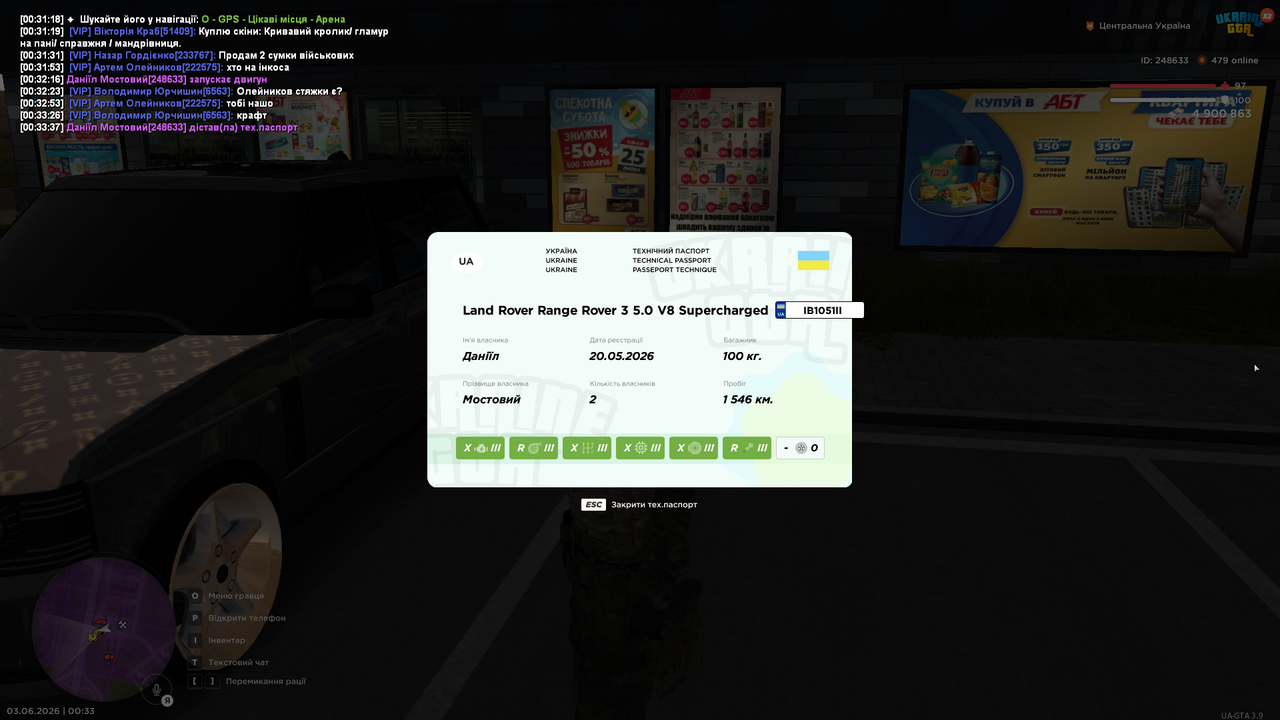The image size is (1280, 720).
Task: Click the Відкрити телефон hint label
Action: pos(247,618)
